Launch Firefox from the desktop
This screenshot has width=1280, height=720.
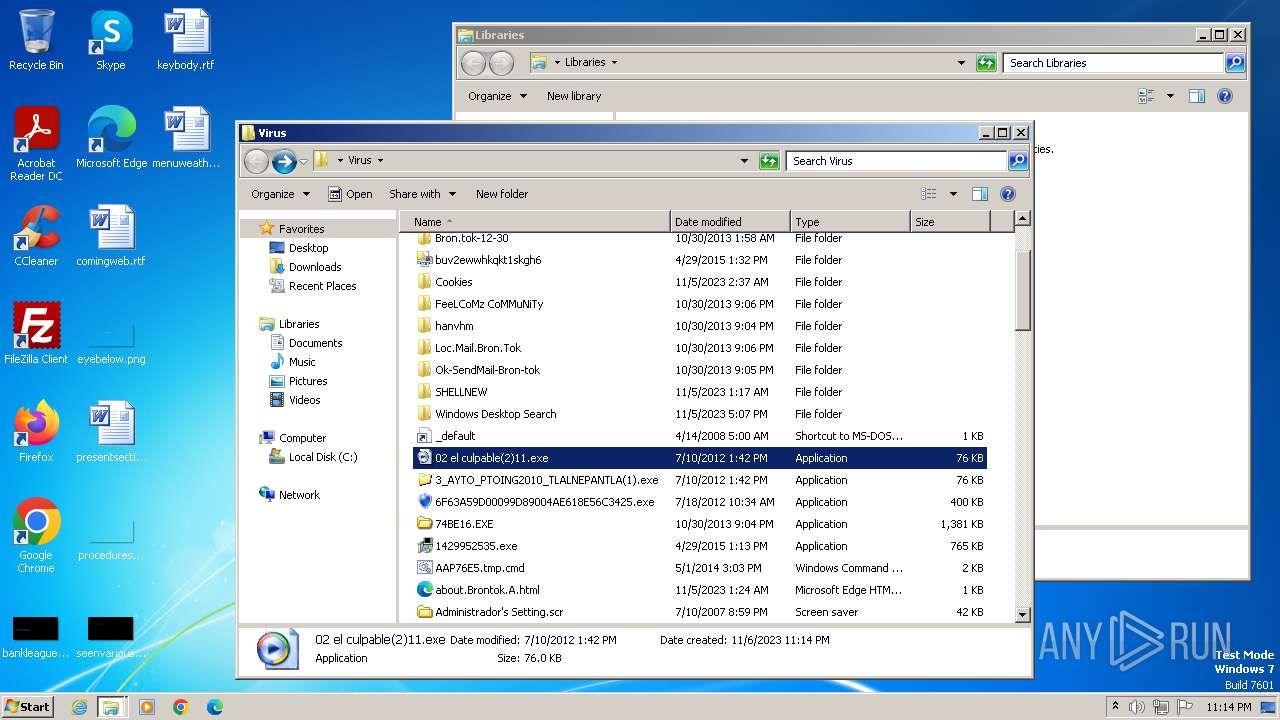[x=36, y=431]
